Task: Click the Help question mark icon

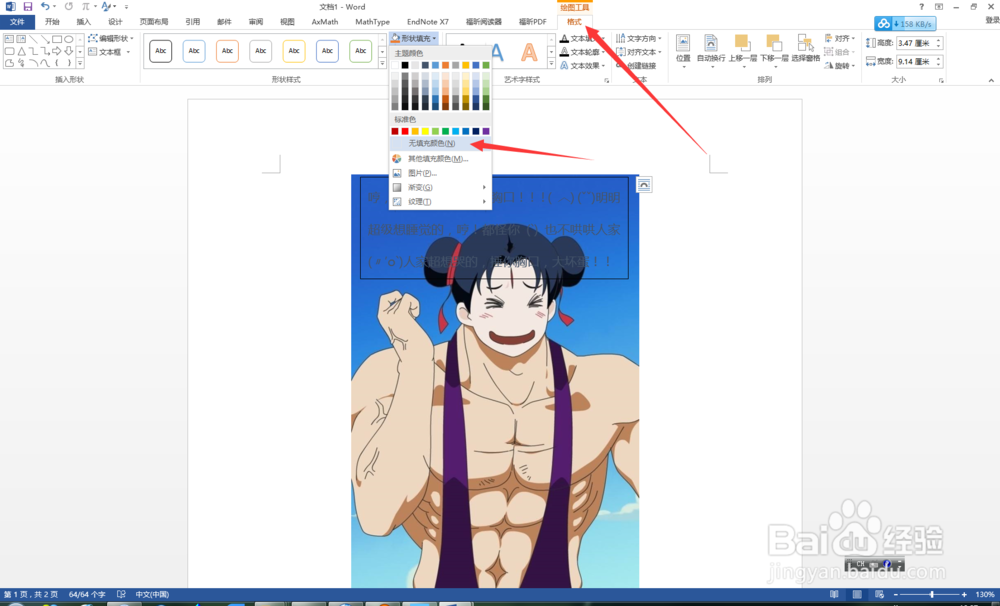Action: click(x=921, y=6)
